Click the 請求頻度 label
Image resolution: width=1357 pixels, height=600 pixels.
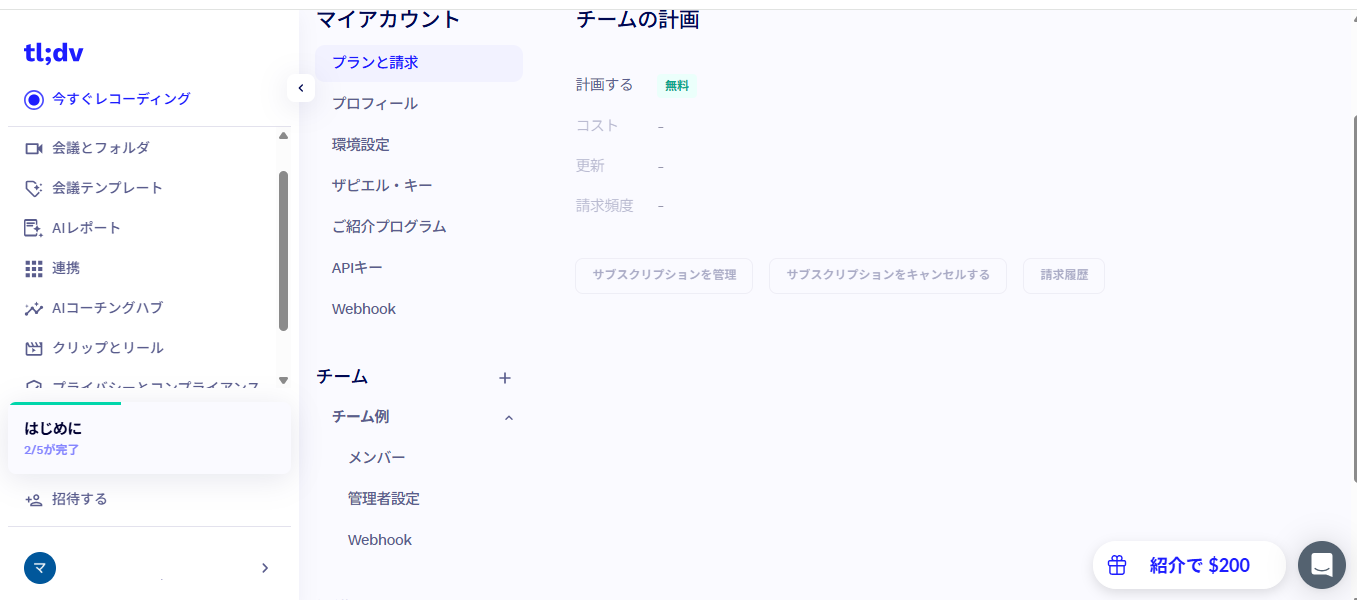click(x=604, y=205)
